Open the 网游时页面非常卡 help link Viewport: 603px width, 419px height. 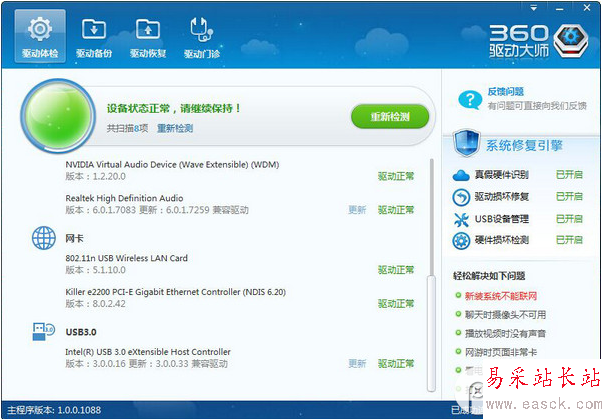tap(501, 352)
